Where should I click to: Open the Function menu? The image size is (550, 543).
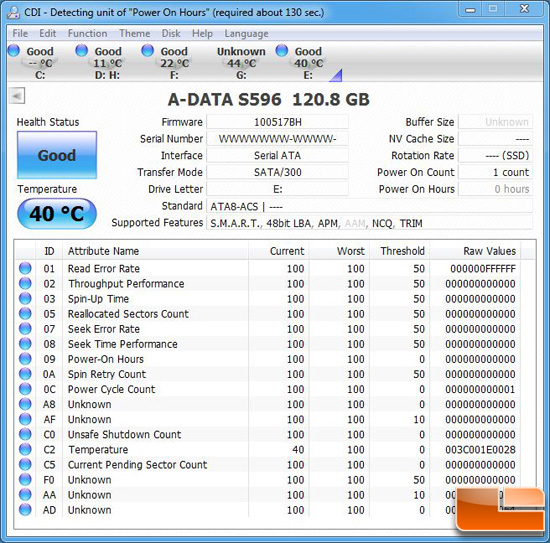pyautogui.click(x=87, y=33)
